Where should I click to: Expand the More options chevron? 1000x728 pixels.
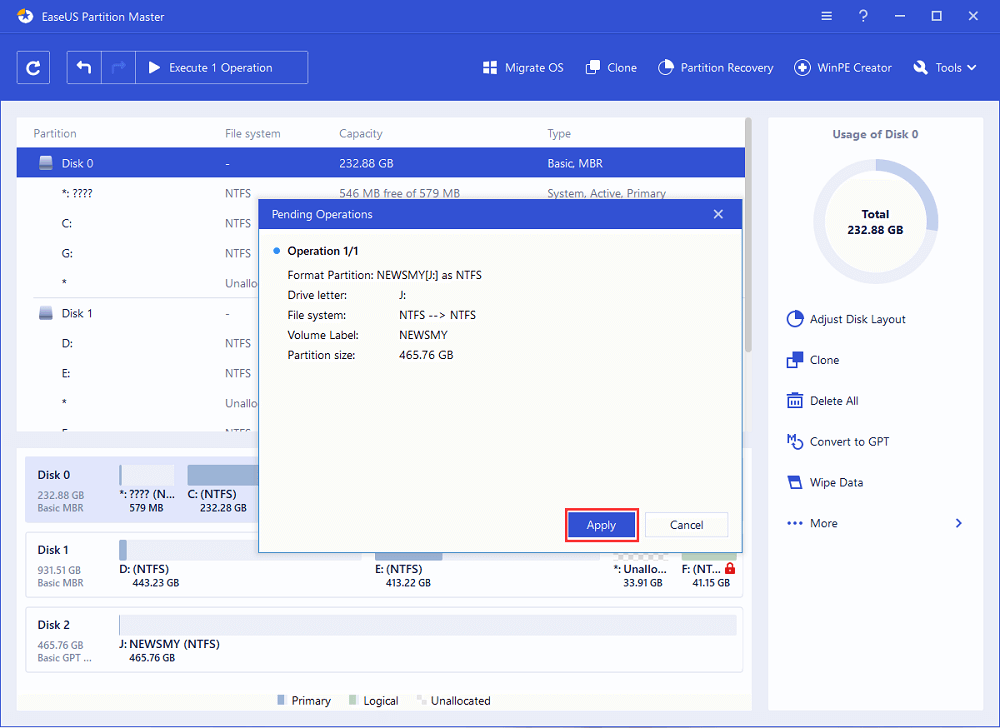click(x=959, y=523)
